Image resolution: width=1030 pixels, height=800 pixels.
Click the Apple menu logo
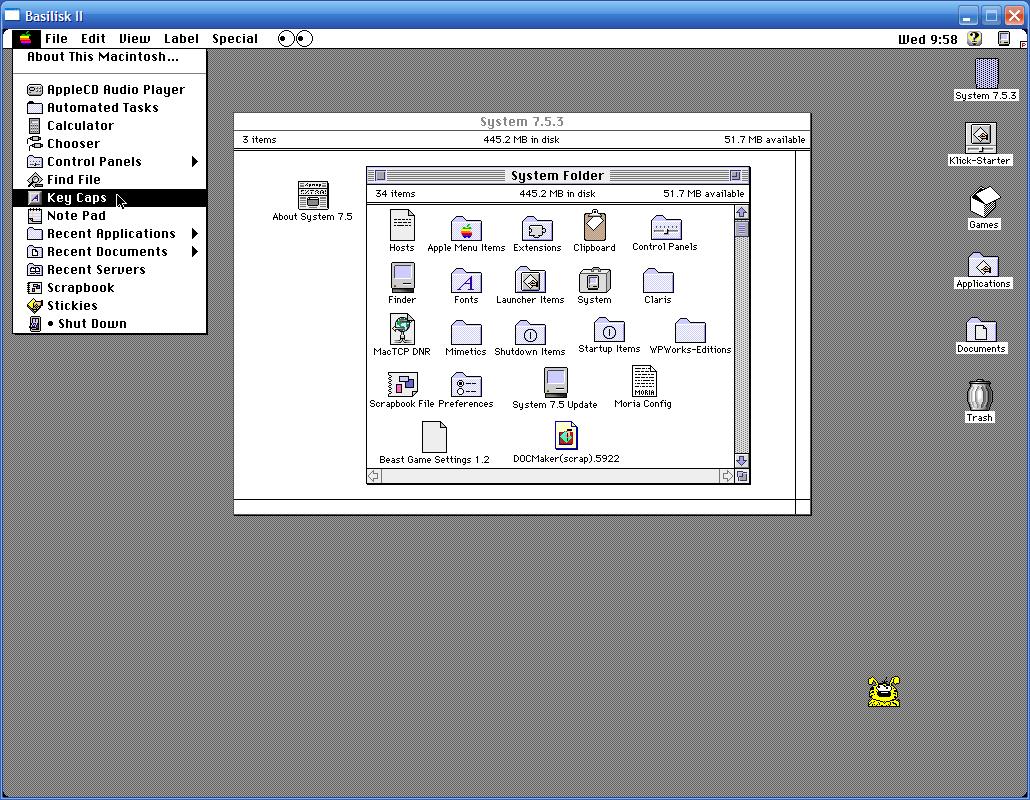click(26, 39)
